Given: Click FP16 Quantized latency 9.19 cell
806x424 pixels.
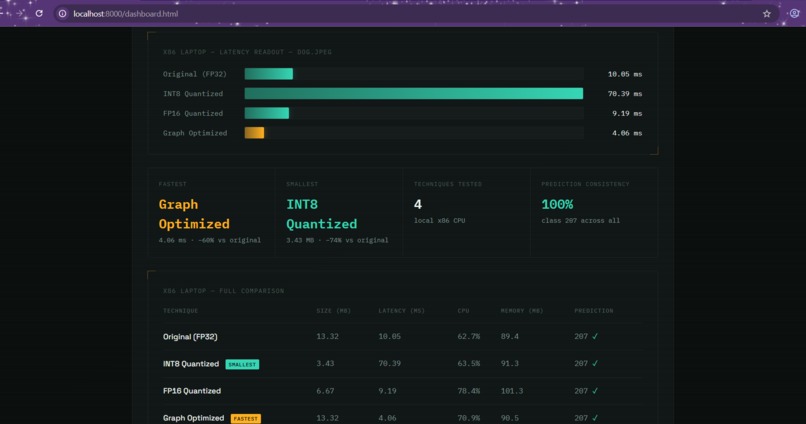Looking at the screenshot, I should [387, 391].
